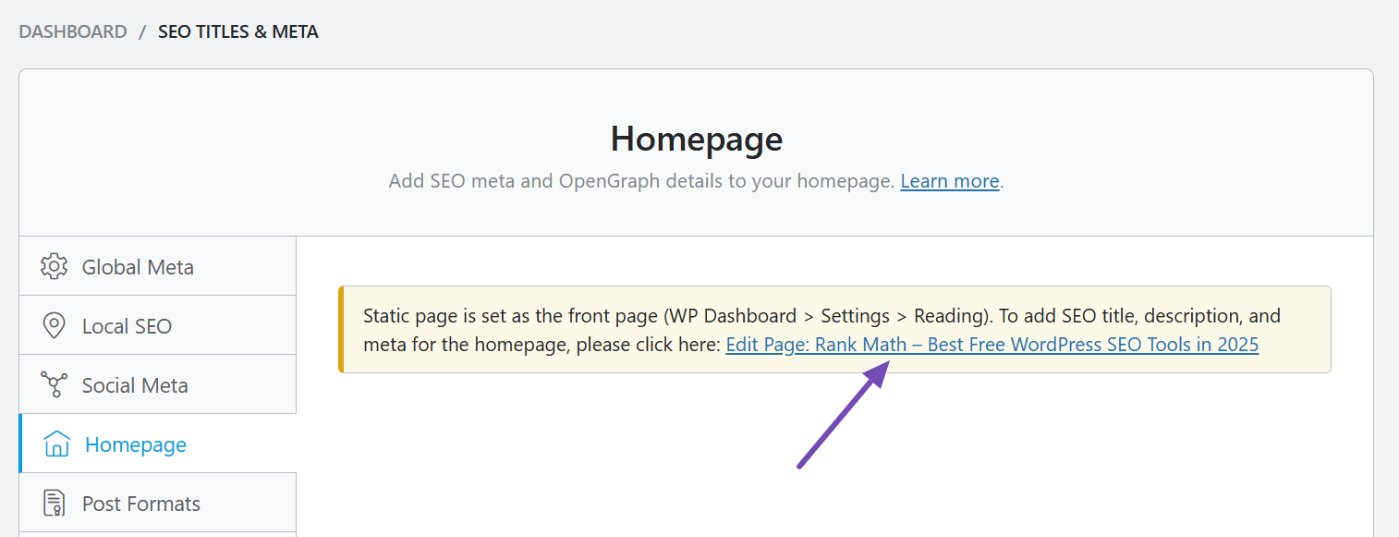Click the purple arrow annotation
This screenshot has width=1399, height=537.
coord(842,415)
